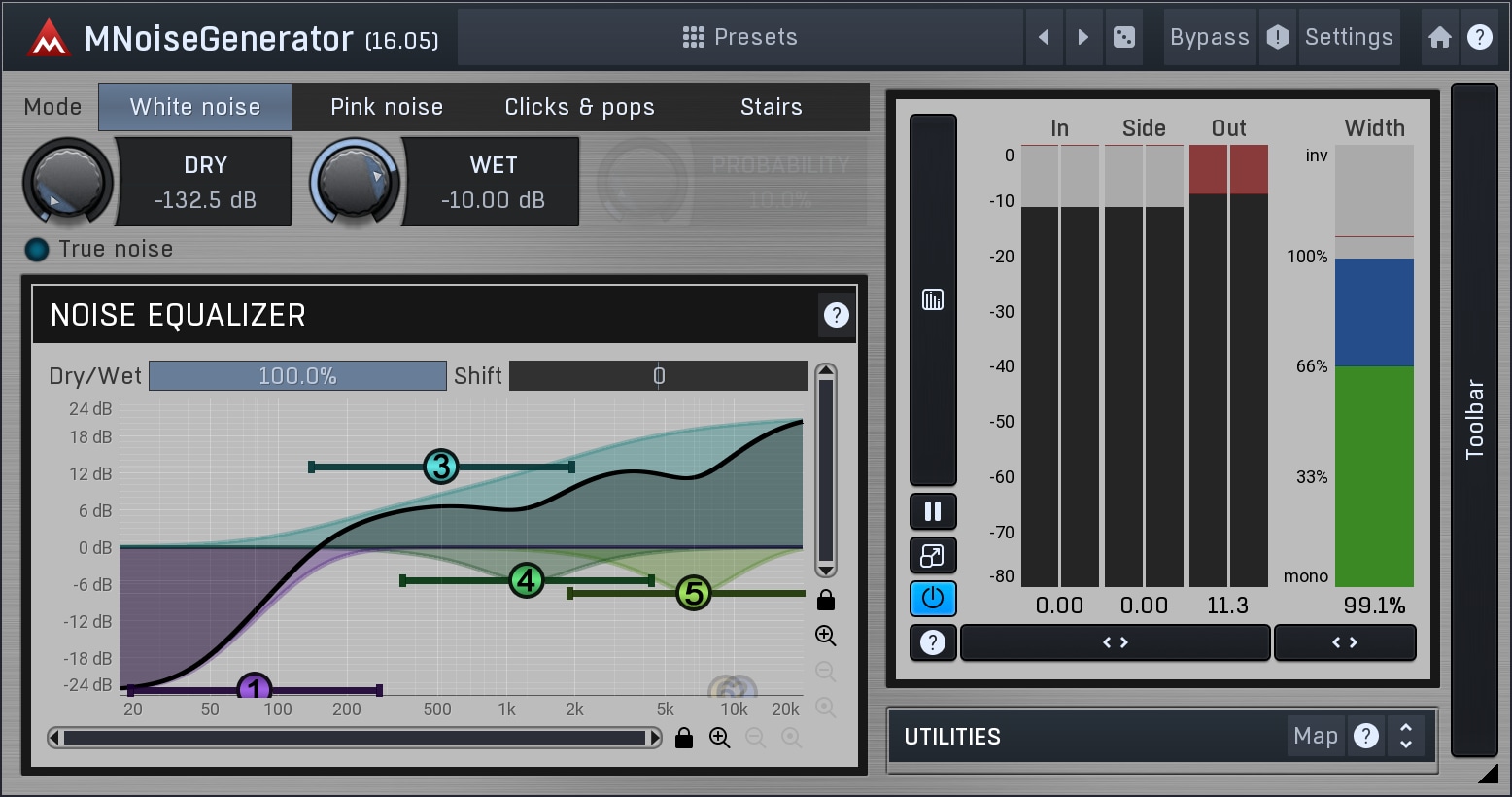Image resolution: width=1512 pixels, height=797 pixels.
Task: Click the random preset dice icon
Action: (x=1124, y=37)
